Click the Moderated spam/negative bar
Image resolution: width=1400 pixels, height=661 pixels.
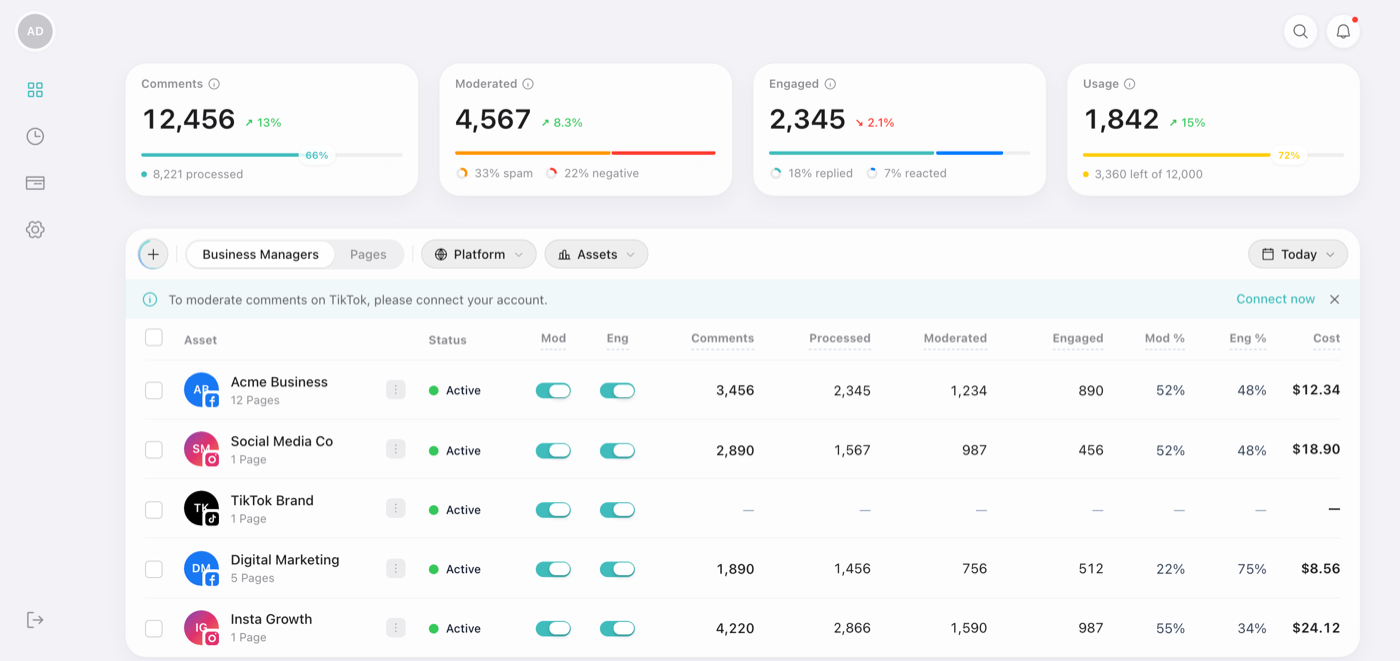pyautogui.click(x=585, y=153)
